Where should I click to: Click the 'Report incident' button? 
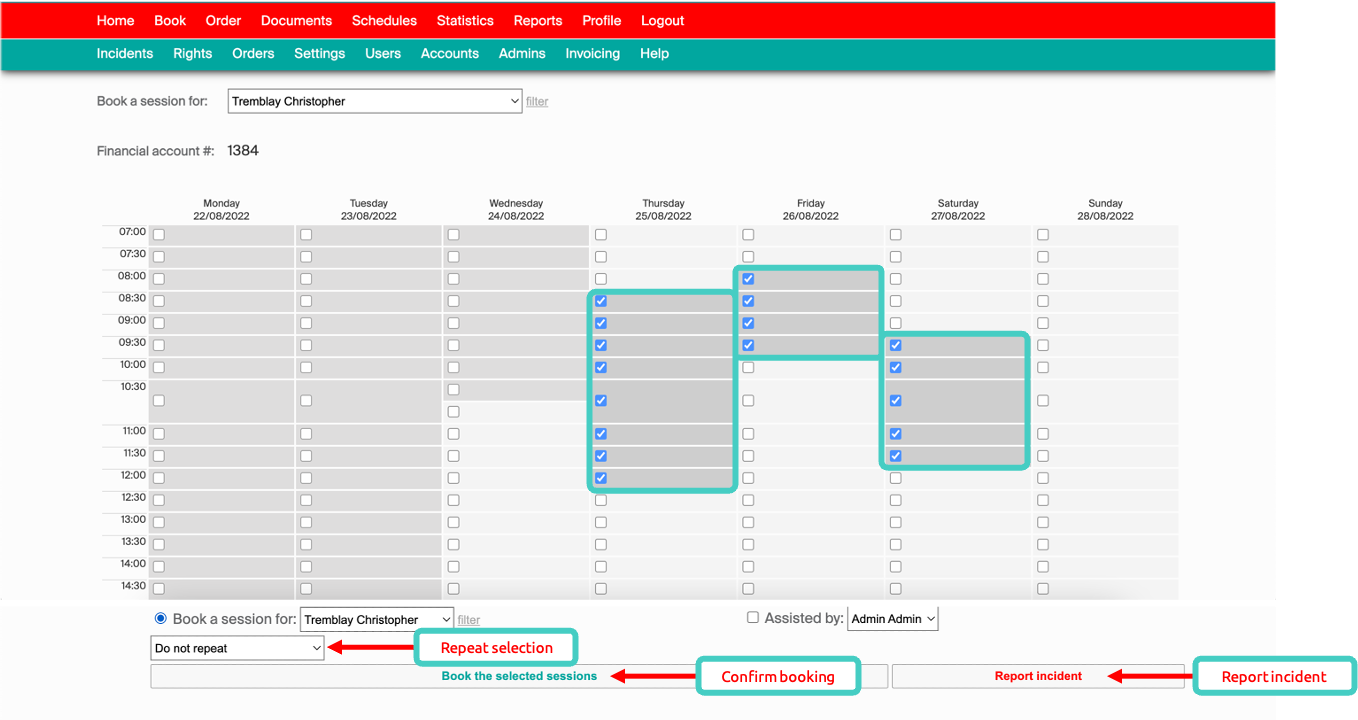click(1037, 676)
